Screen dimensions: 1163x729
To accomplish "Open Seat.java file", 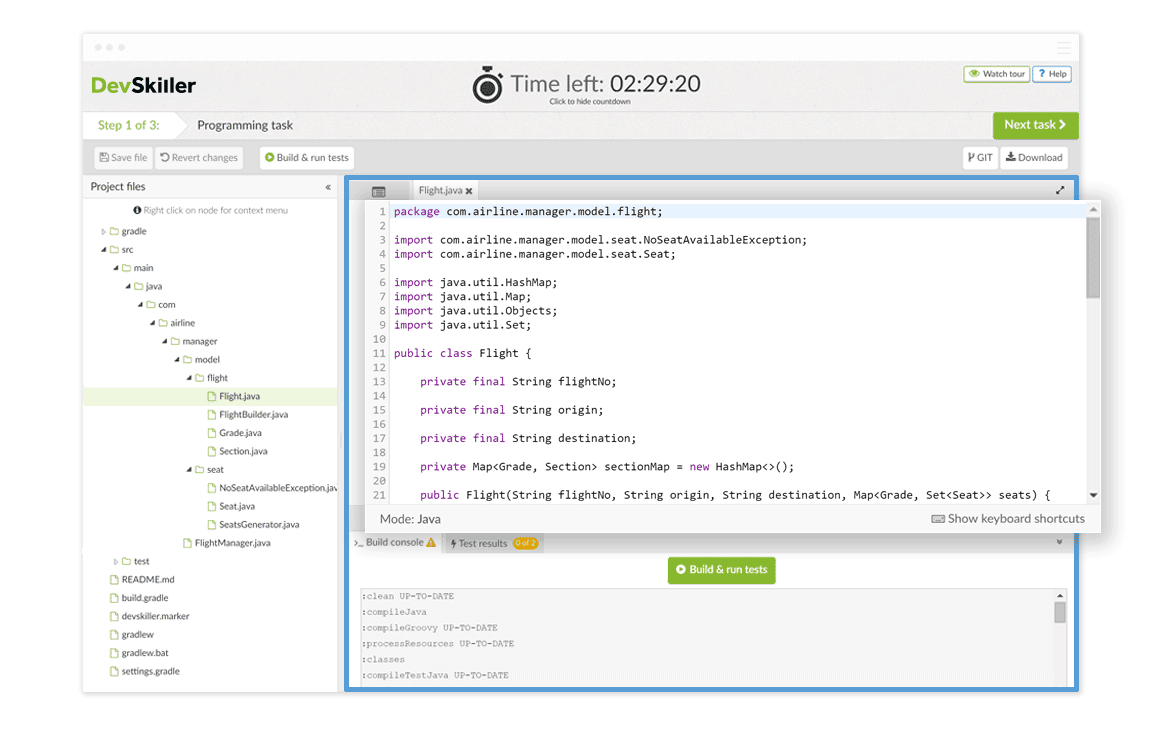I will coord(237,507).
